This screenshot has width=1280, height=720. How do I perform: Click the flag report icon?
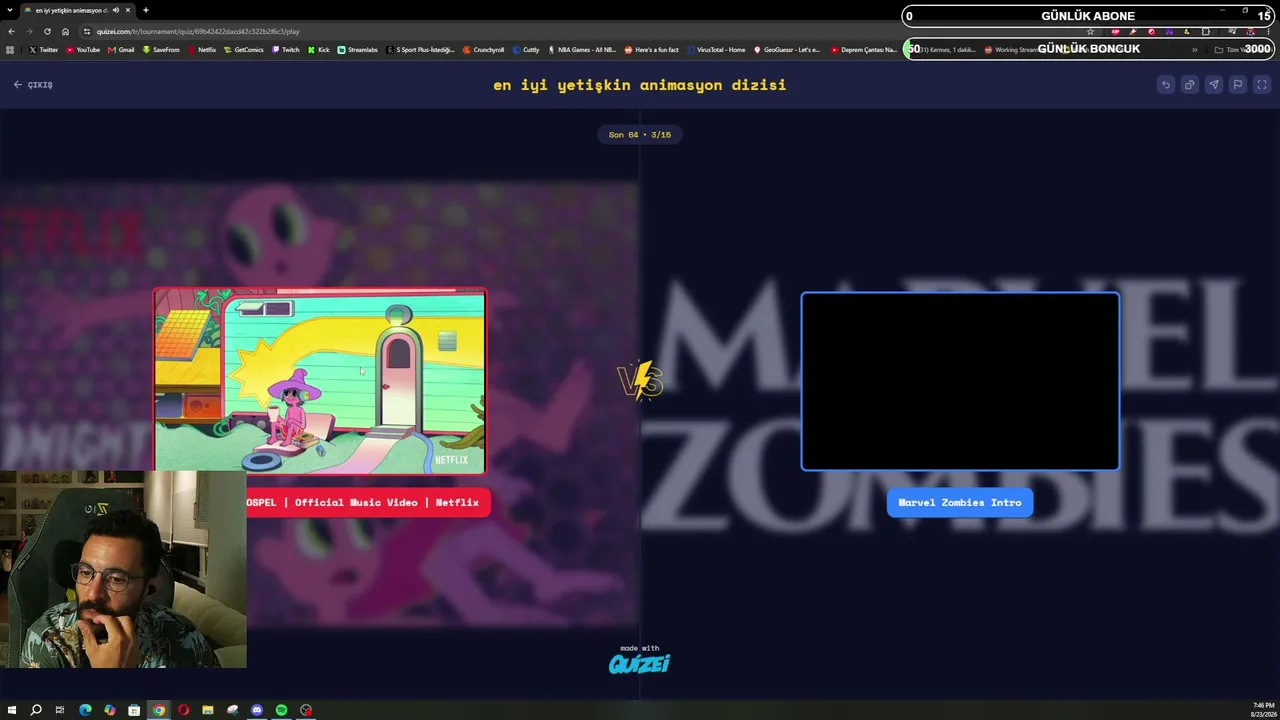(x=1237, y=85)
